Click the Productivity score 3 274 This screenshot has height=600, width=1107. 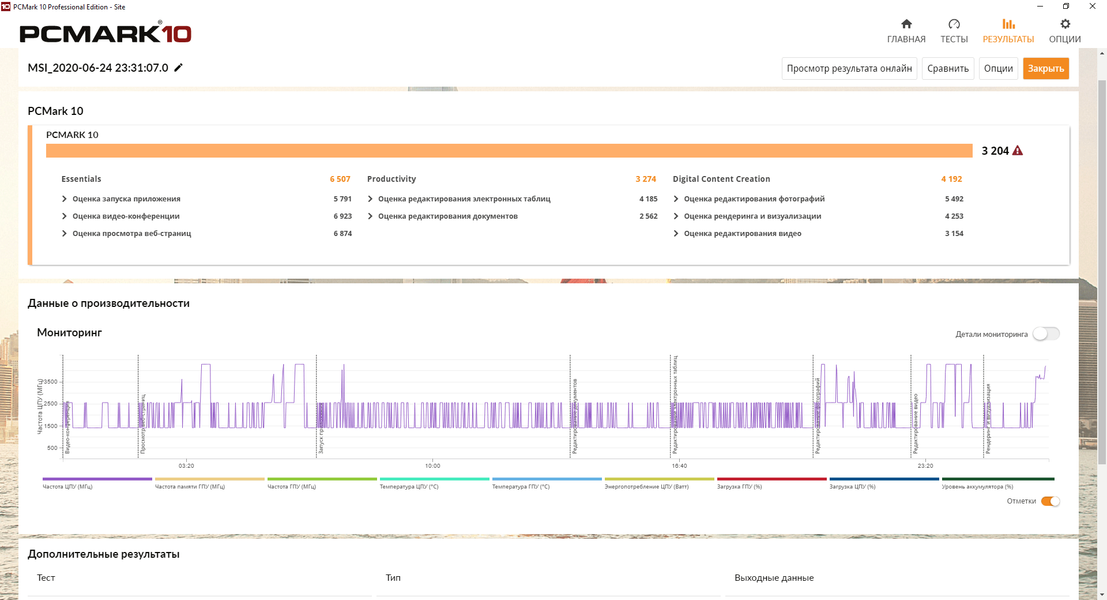pos(645,179)
